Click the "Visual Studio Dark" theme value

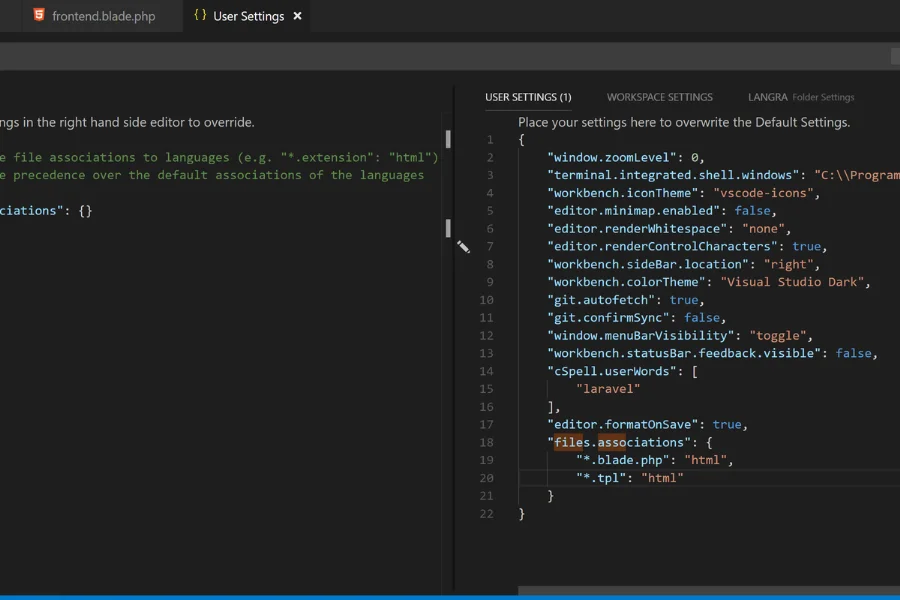coord(795,282)
